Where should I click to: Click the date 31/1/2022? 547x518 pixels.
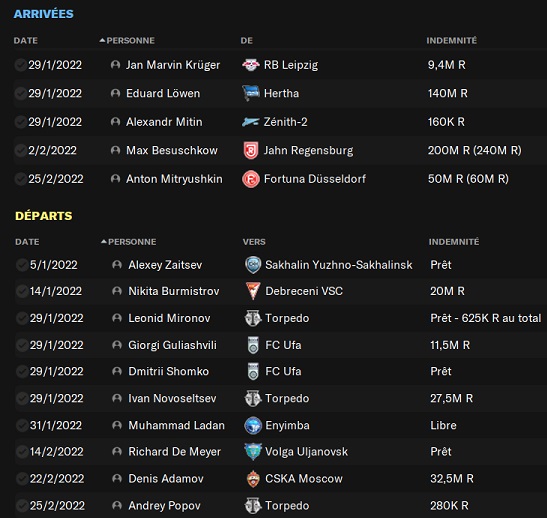click(x=55, y=425)
